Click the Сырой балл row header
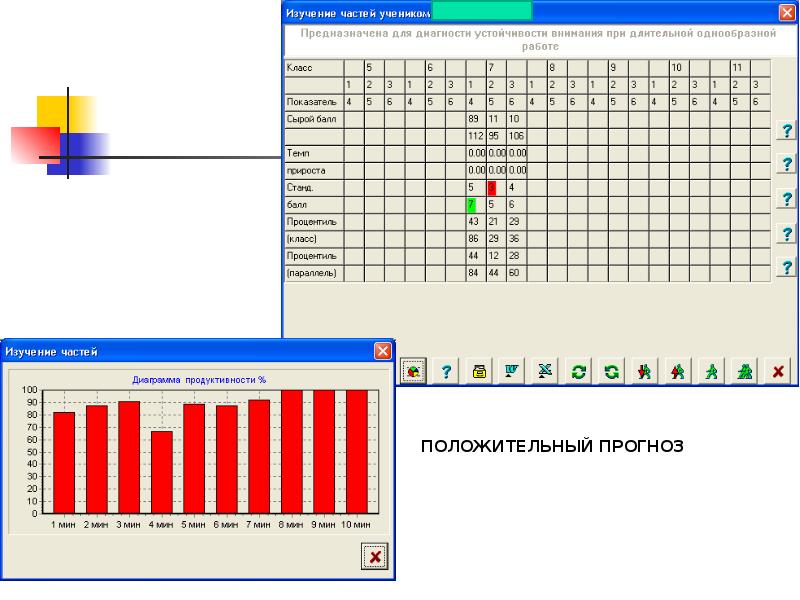Image resolution: width=800 pixels, height=600 pixels. (x=314, y=119)
